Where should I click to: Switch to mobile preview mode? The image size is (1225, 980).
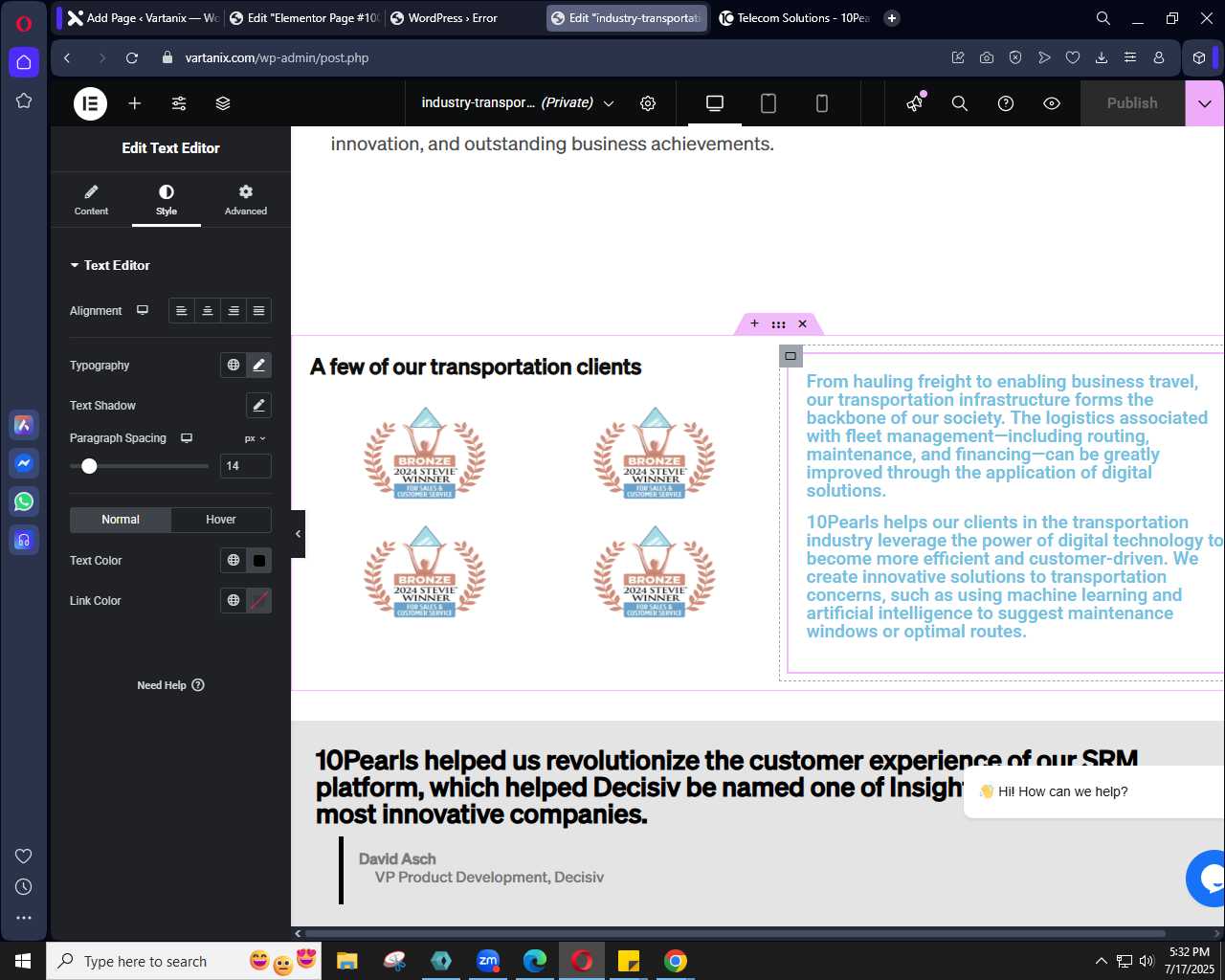(822, 103)
